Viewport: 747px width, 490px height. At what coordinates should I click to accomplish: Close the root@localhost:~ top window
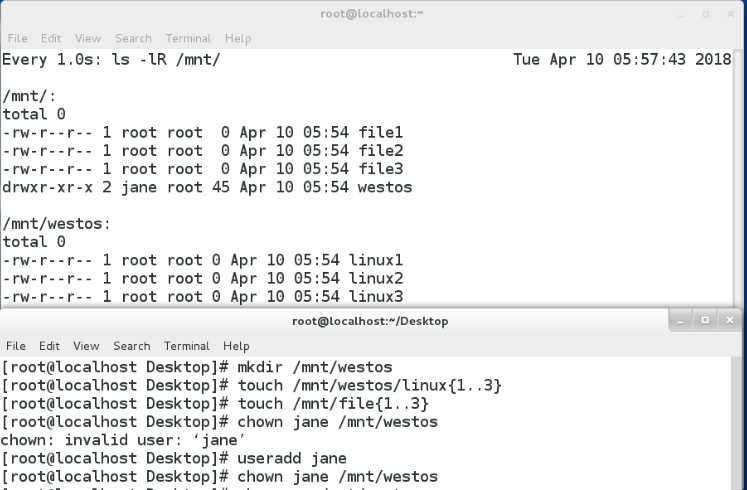[x=730, y=14]
